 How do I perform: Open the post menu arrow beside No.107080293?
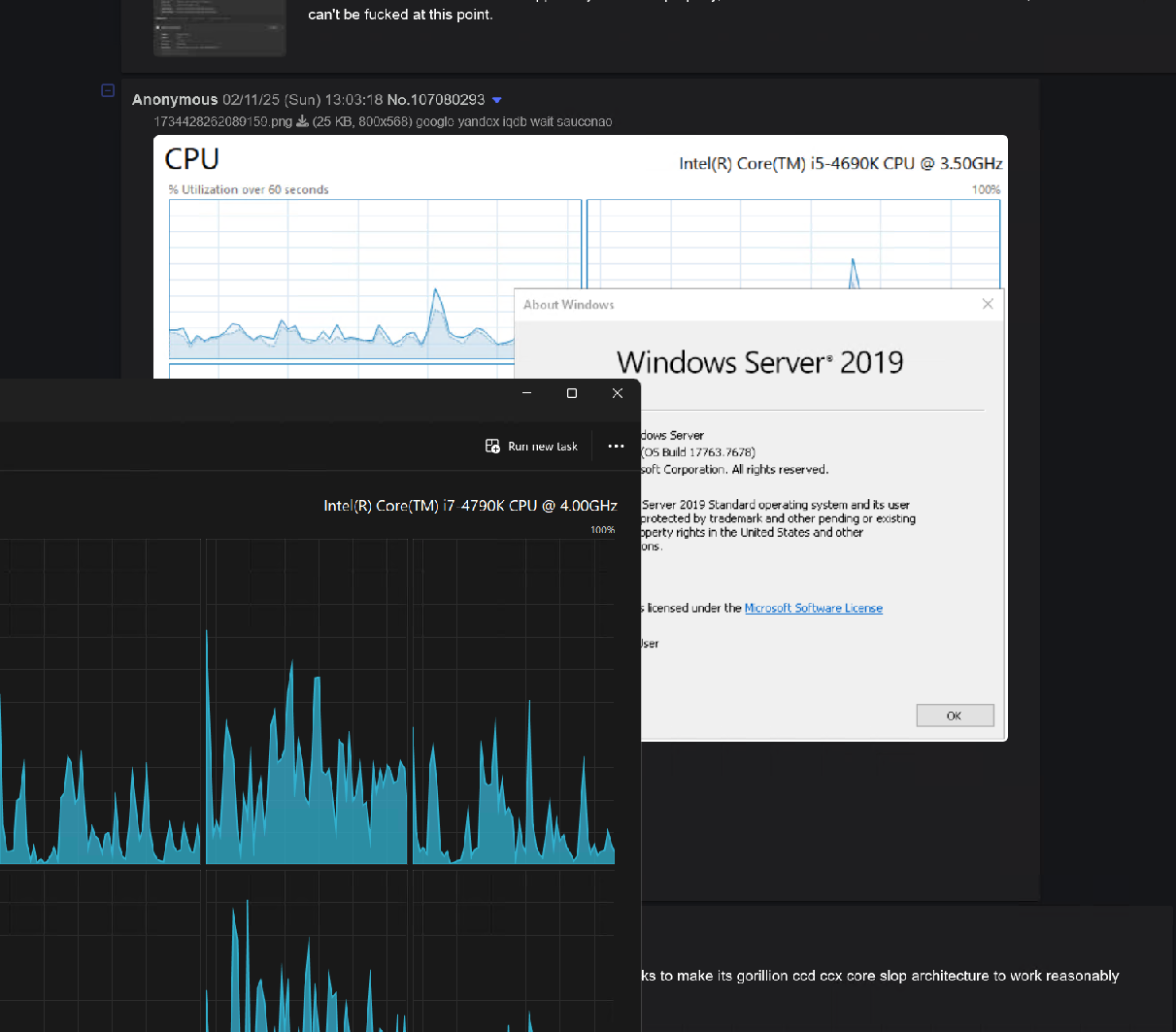click(497, 100)
